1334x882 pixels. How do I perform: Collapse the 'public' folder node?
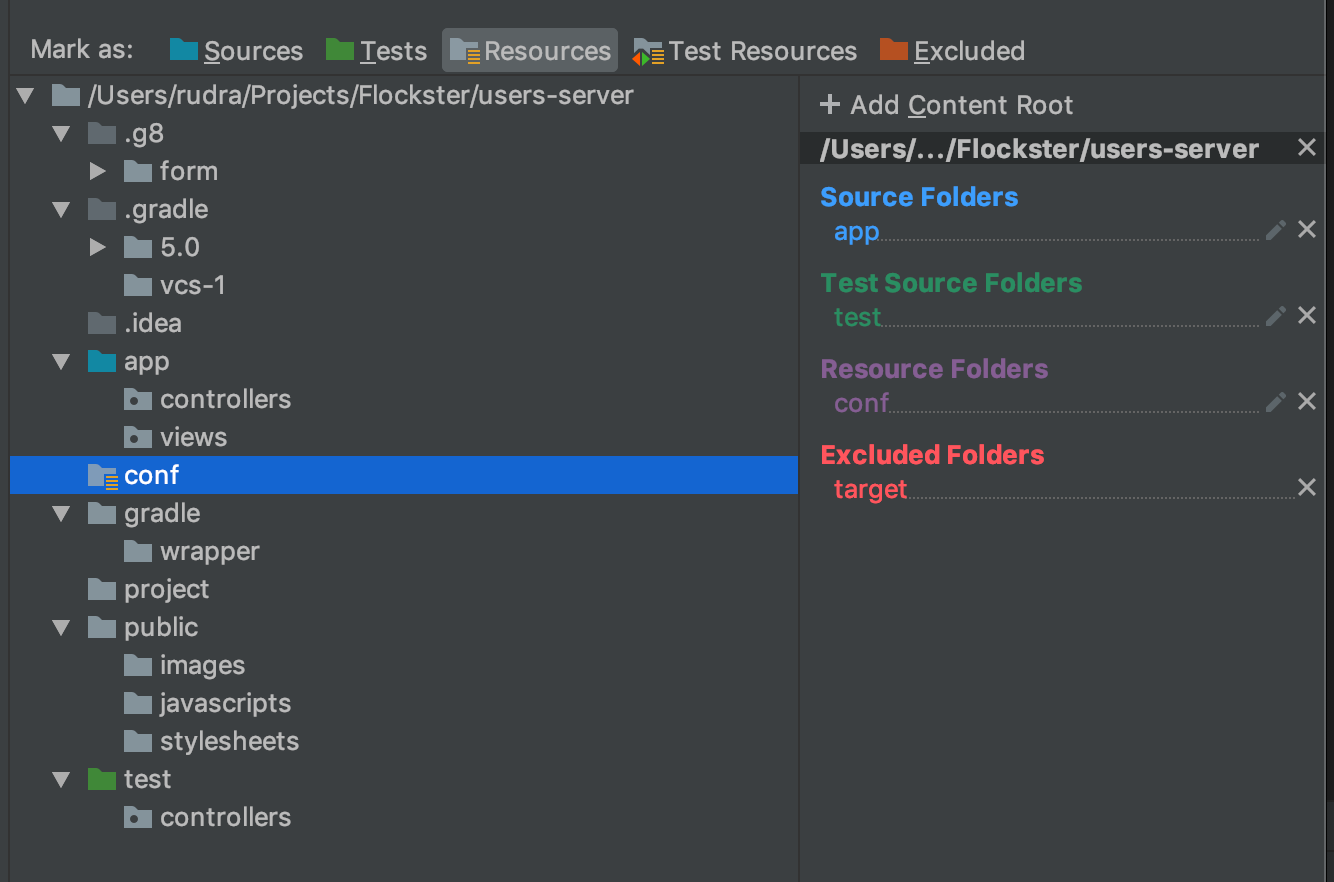(60, 627)
